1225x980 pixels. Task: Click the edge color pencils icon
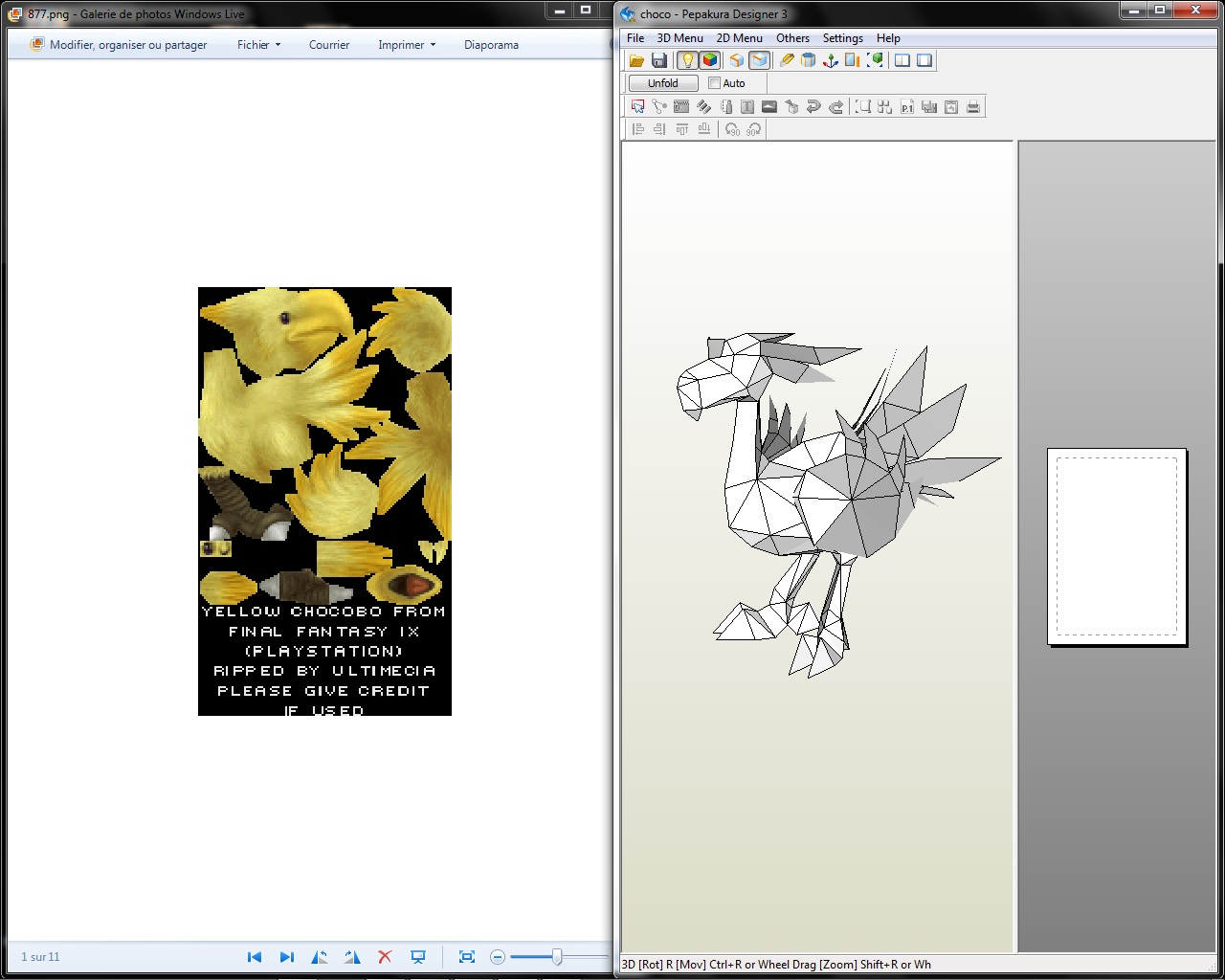coord(703,107)
